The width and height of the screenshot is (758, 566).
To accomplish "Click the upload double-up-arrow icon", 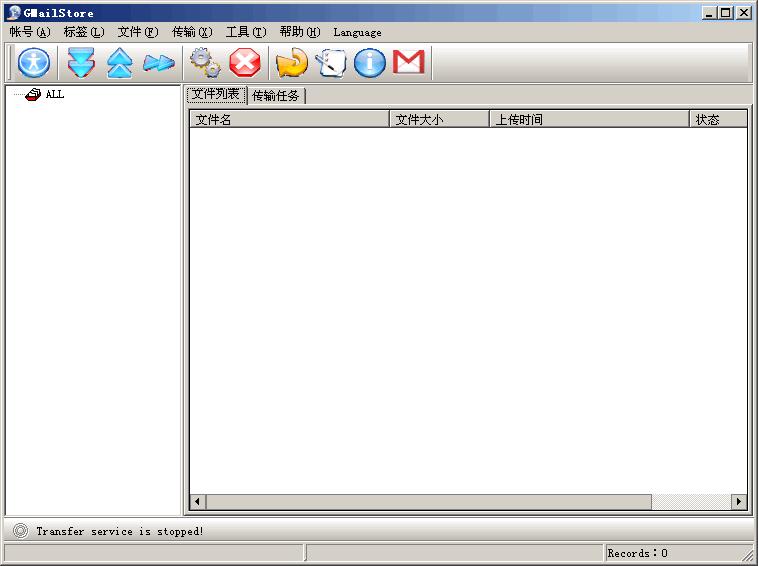I will coord(119,63).
